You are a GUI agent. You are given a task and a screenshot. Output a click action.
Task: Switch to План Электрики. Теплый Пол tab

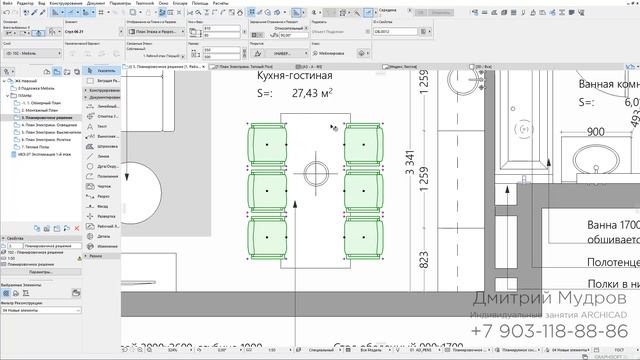tap(244, 67)
